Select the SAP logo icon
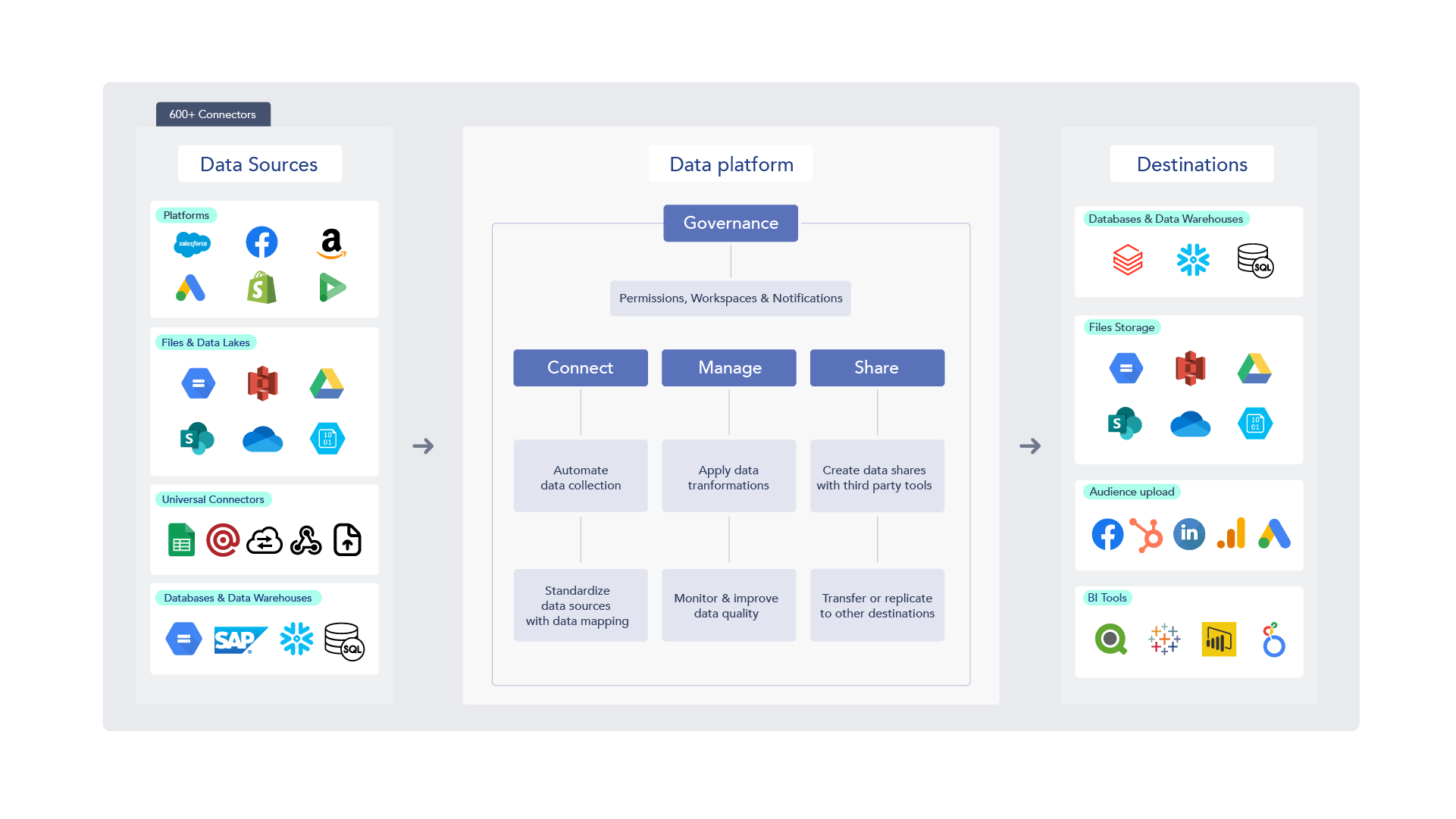This screenshot has width=1456, height=819. point(241,640)
